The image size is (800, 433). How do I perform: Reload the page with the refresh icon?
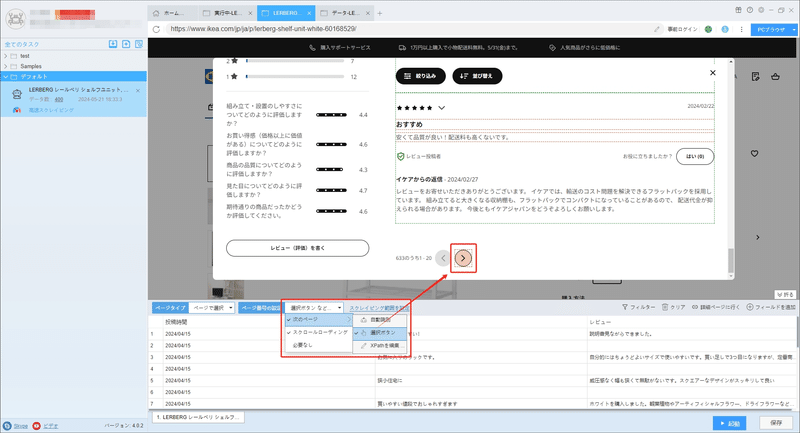pyautogui.click(x=156, y=29)
